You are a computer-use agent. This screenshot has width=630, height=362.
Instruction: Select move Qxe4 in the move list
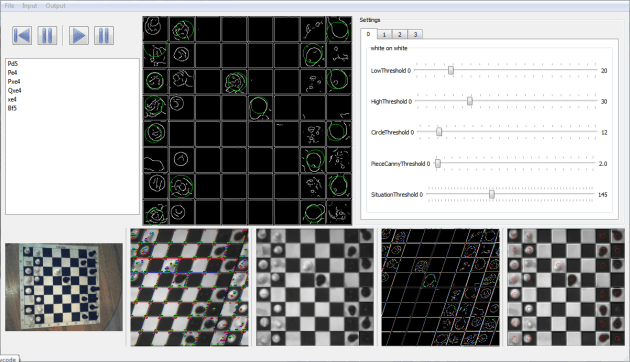point(14,90)
